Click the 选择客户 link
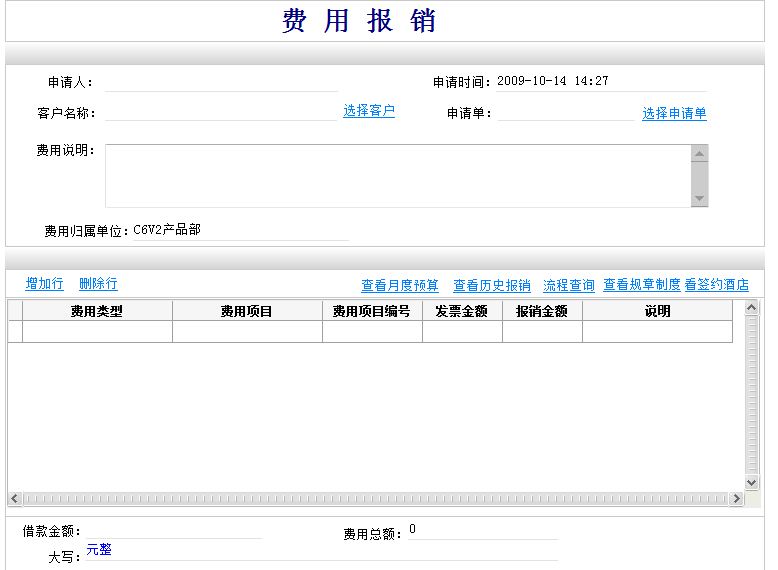 pos(369,111)
